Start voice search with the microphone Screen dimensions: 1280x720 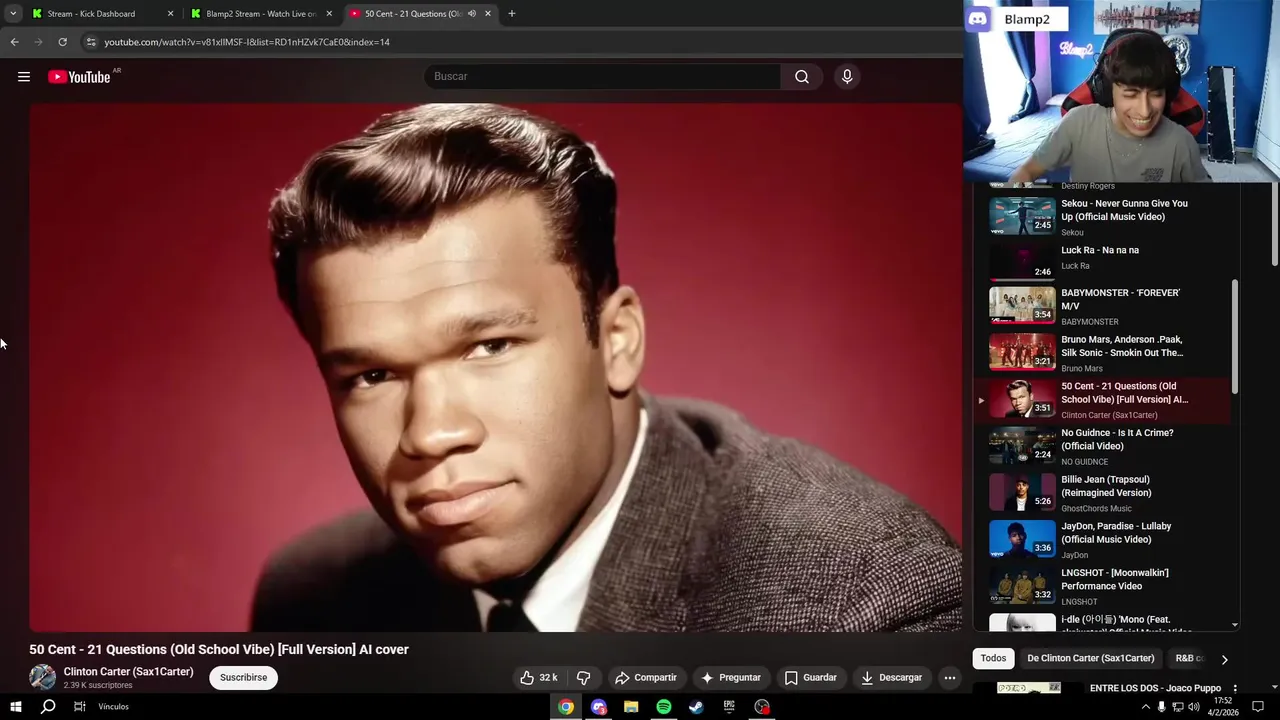click(x=847, y=77)
